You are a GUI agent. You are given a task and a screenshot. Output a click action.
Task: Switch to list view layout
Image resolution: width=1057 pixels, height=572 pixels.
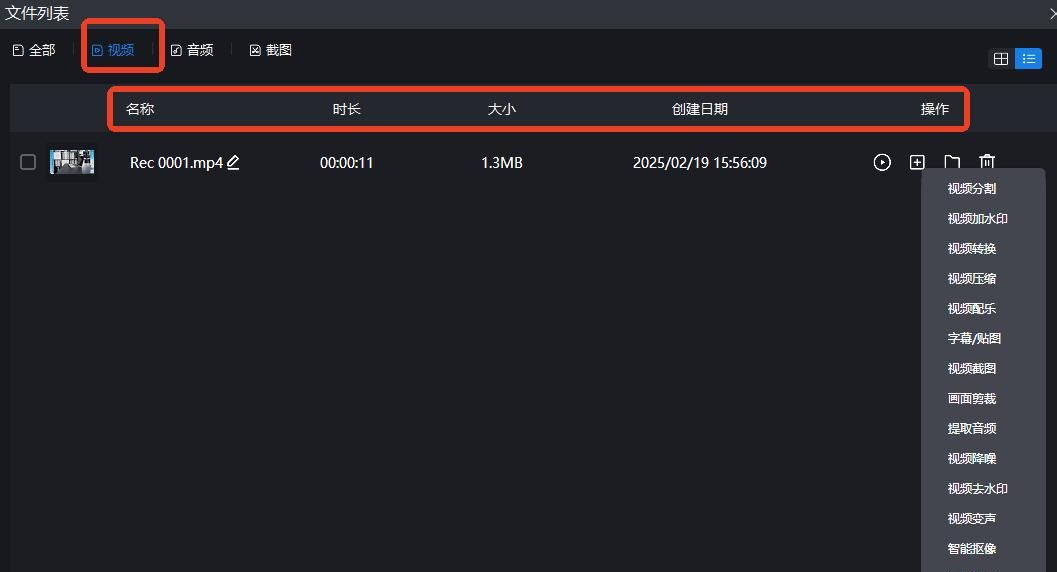(x=1028, y=59)
